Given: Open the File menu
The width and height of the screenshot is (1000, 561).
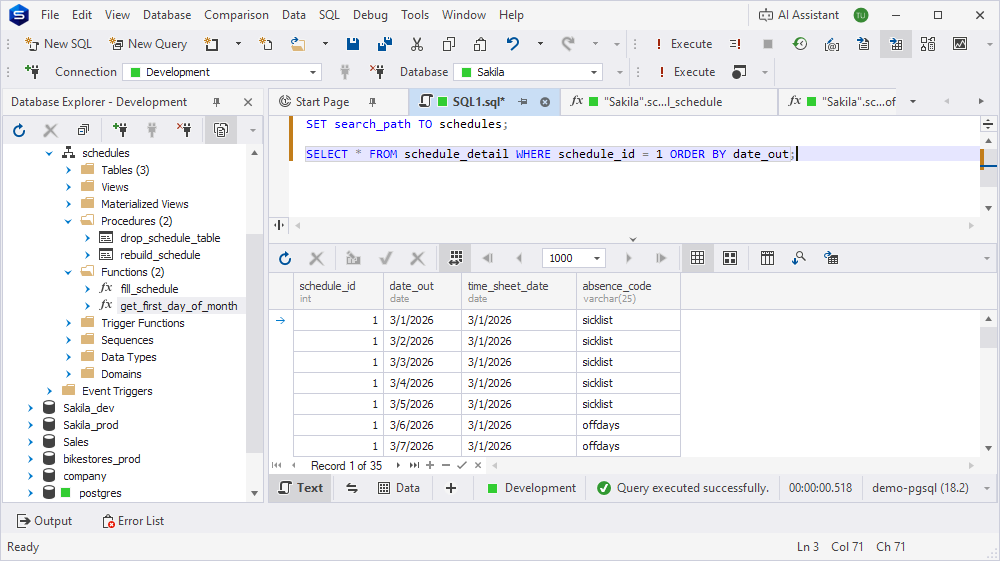Looking at the screenshot, I should tap(50, 15).
